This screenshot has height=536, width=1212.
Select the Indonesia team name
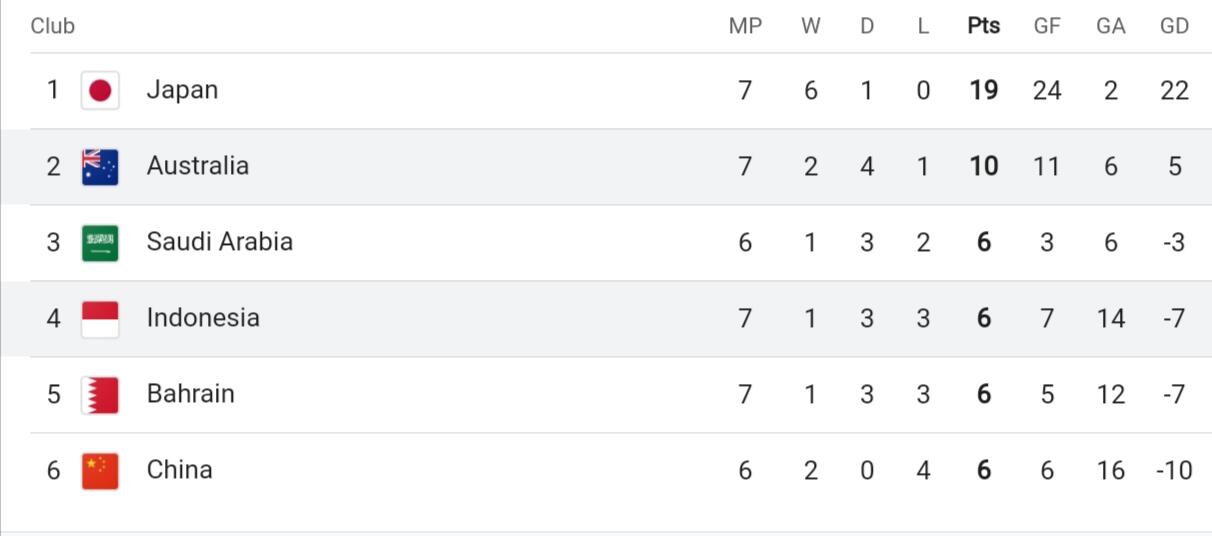tap(203, 318)
